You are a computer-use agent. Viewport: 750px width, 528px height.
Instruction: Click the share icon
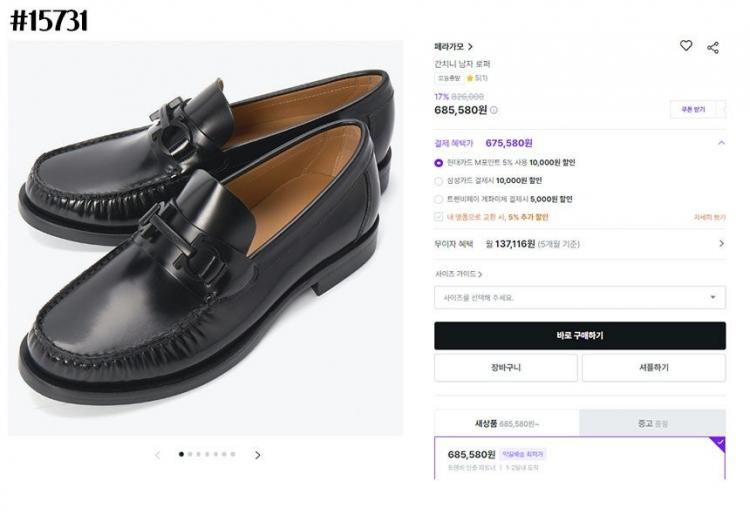coord(713,47)
